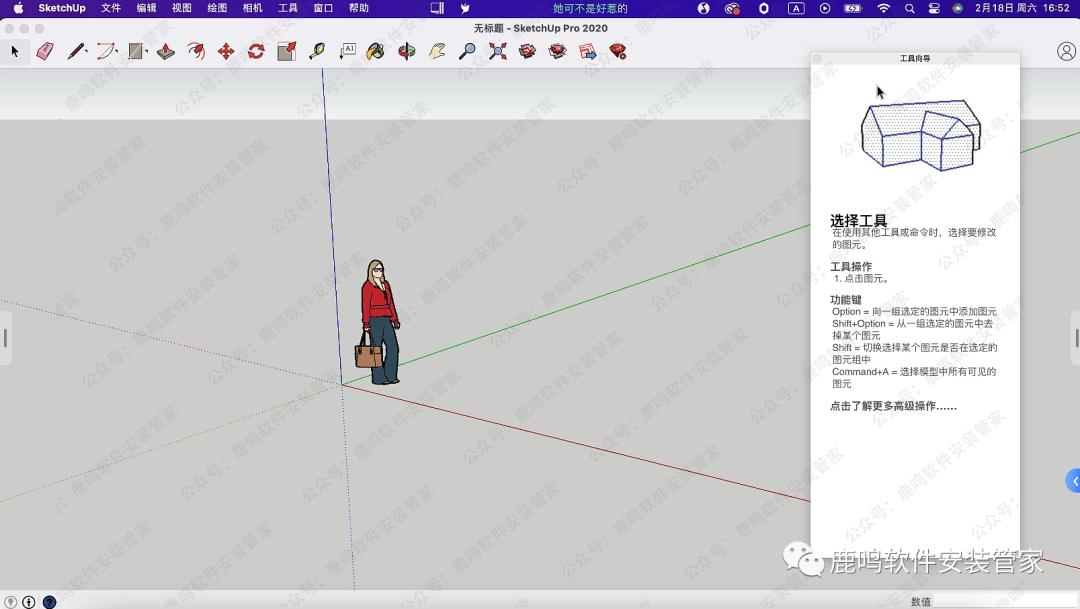The width and height of the screenshot is (1080, 609).
Task: Open the 3D Warehouse
Action: pyautogui.click(x=527, y=51)
